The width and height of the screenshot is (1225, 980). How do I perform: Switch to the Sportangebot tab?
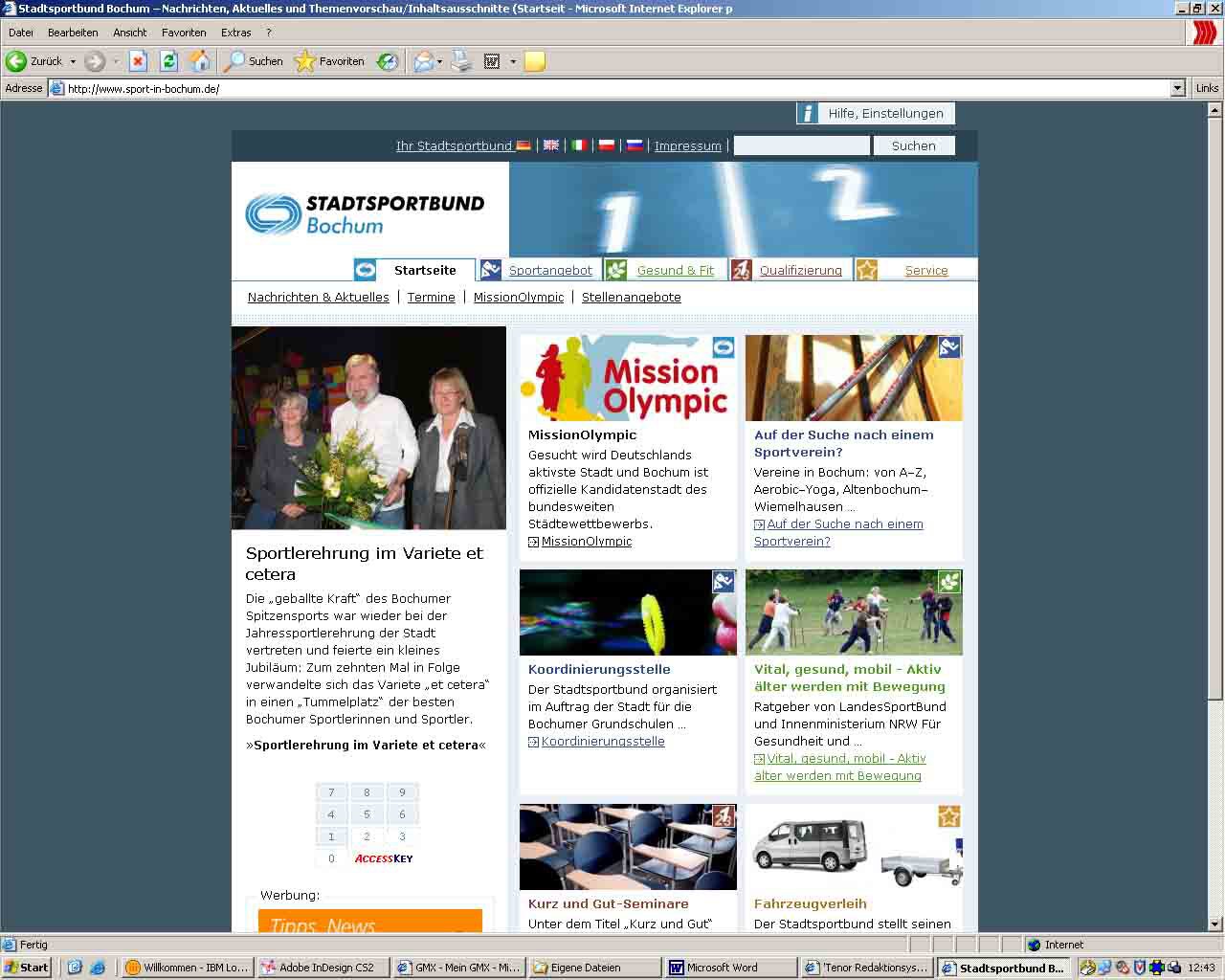tap(550, 271)
